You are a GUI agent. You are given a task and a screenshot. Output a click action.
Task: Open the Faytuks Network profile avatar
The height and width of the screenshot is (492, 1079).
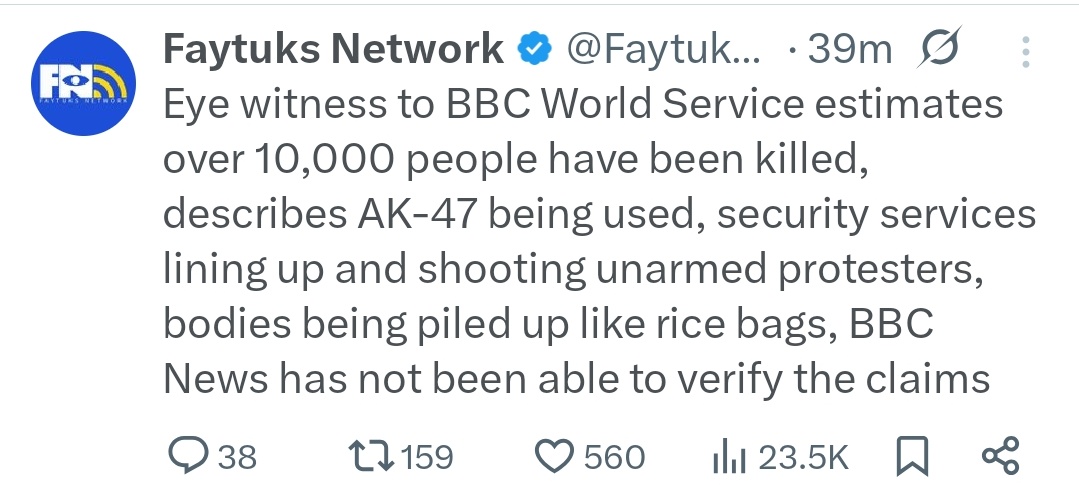click(84, 84)
